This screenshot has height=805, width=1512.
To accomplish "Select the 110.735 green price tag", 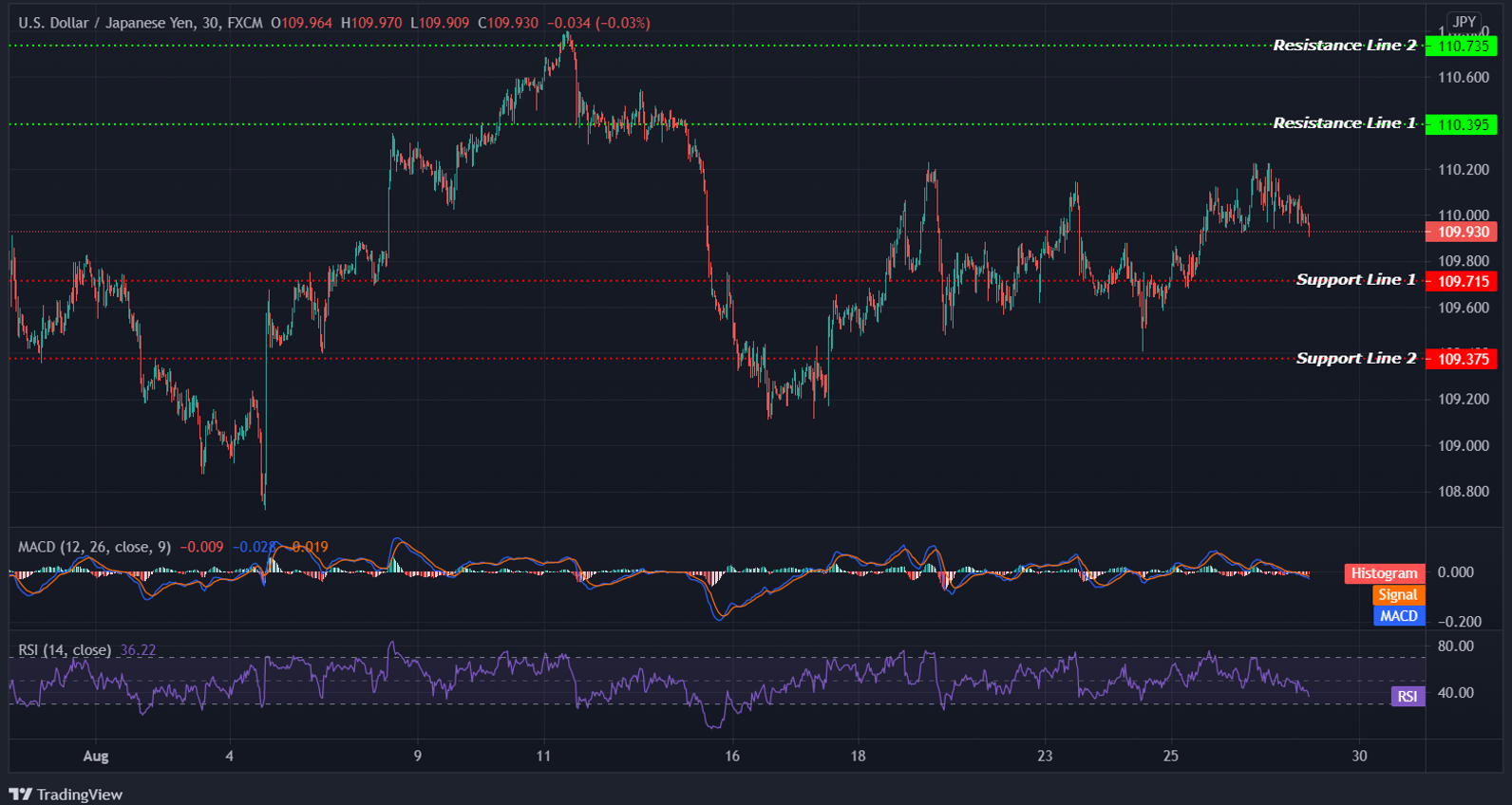I will 1462,46.
